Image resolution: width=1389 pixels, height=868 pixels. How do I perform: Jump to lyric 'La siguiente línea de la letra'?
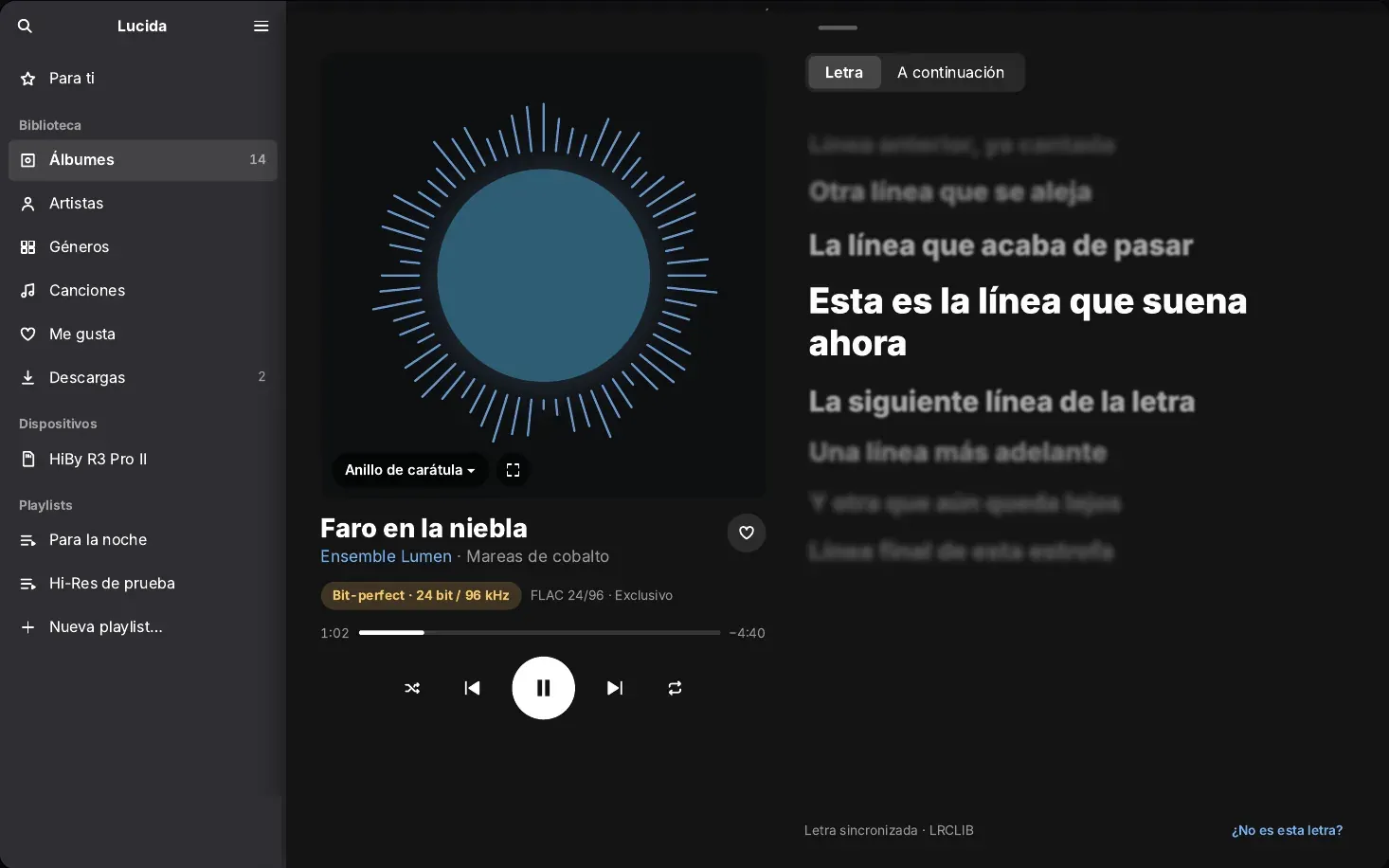tap(1001, 402)
